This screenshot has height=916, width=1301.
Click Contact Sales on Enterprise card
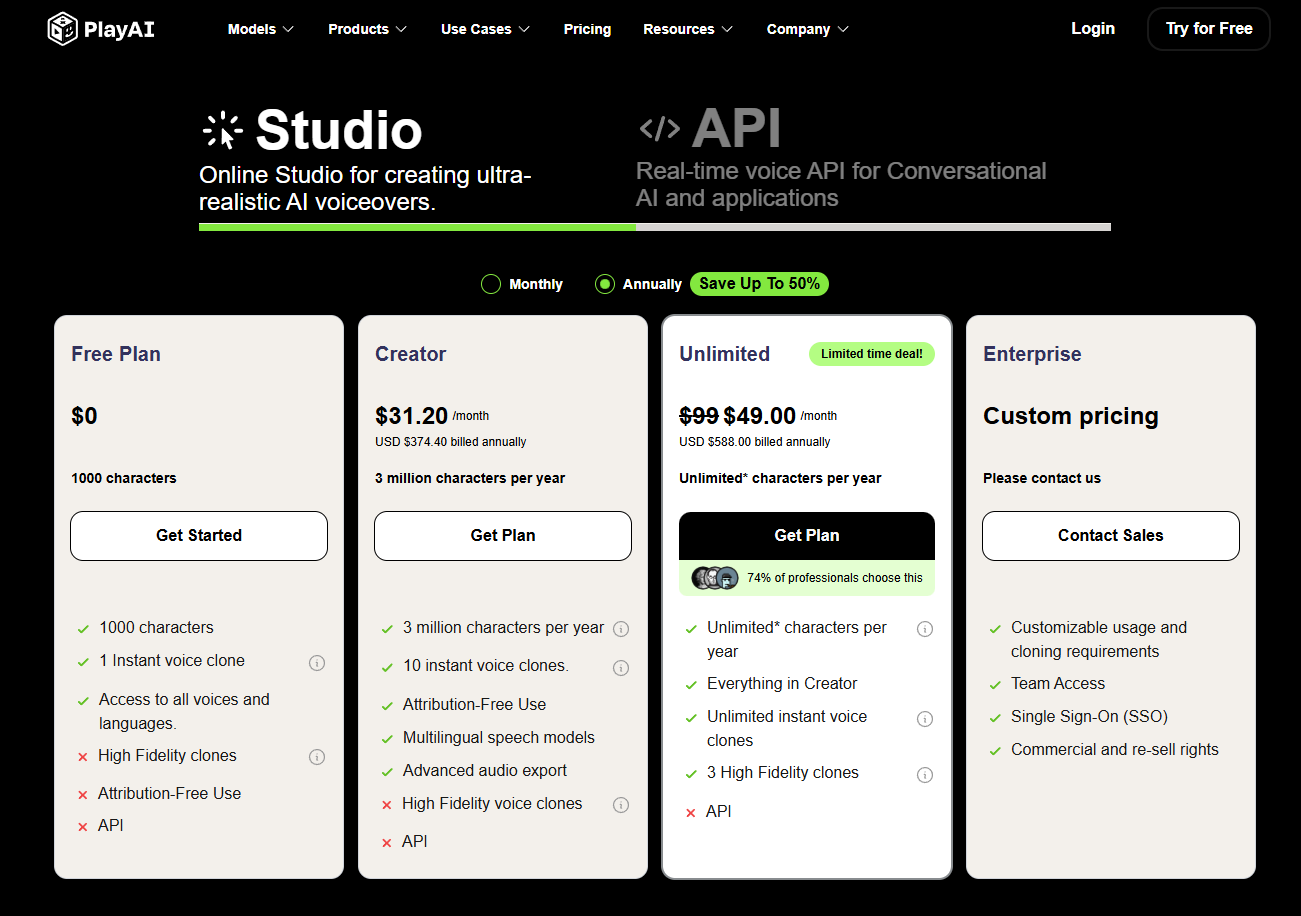pos(1111,536)
